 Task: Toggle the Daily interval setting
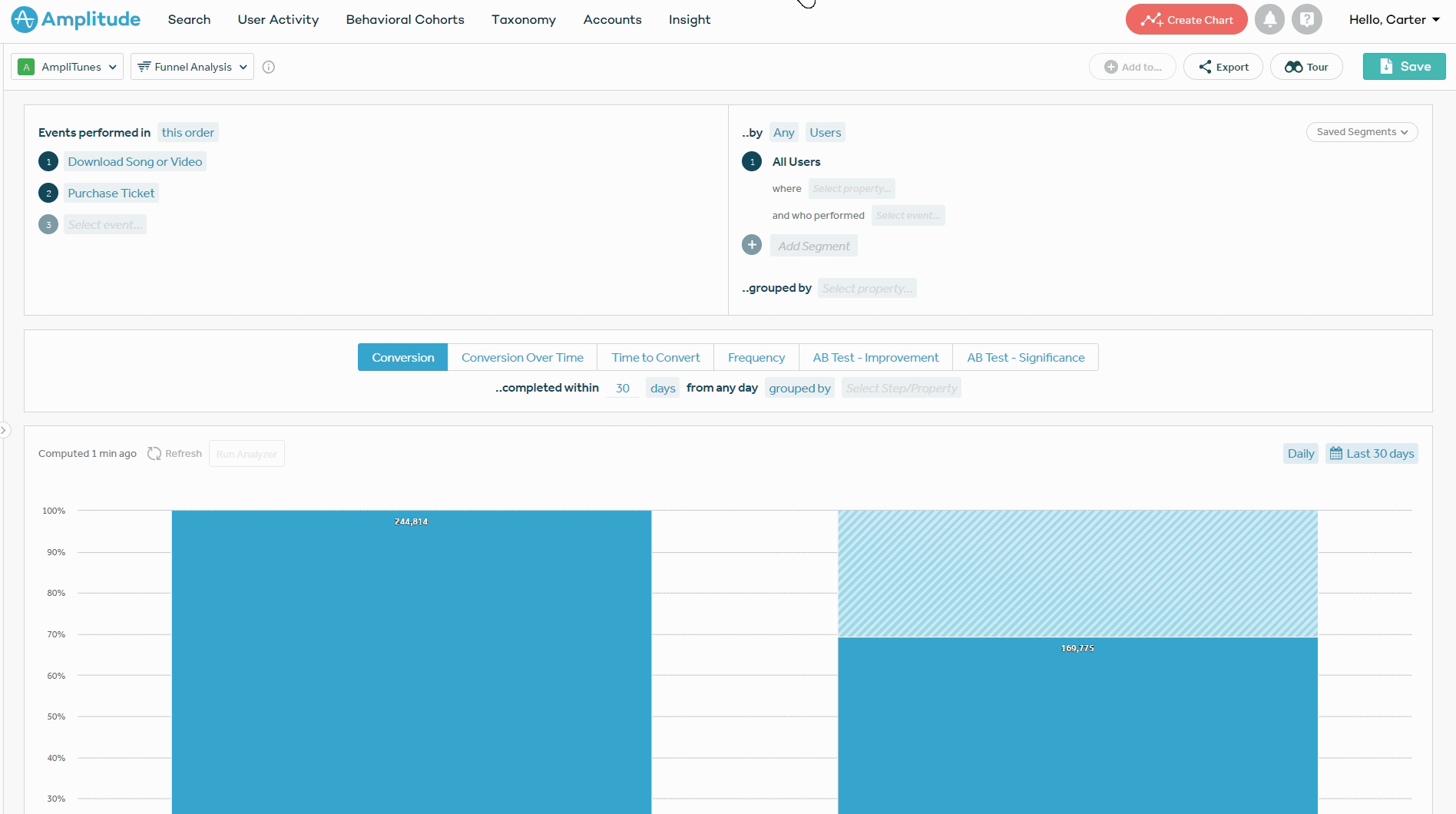[x=1300, y=454]
